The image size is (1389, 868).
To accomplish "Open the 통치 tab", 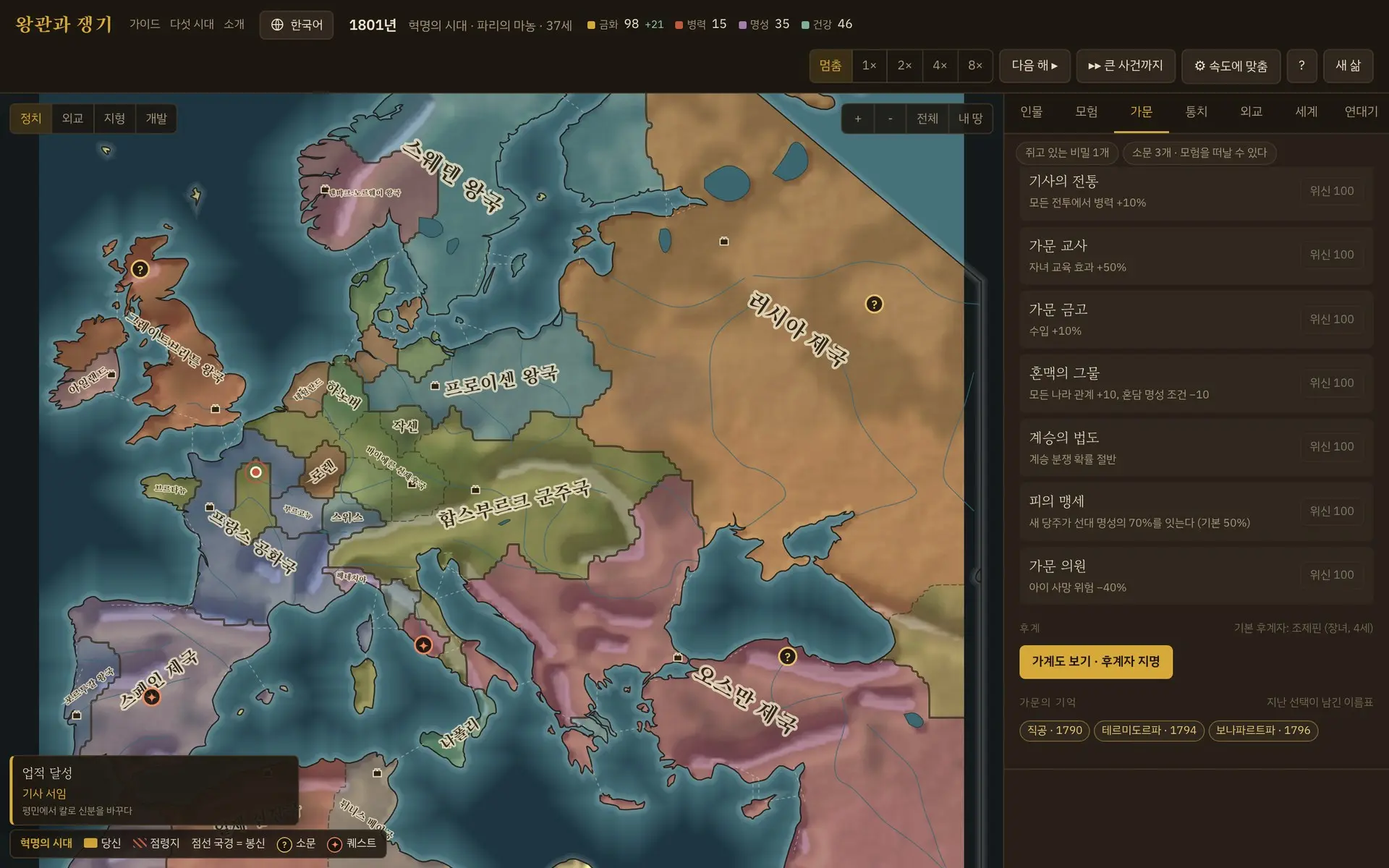I will (1197, 112).
